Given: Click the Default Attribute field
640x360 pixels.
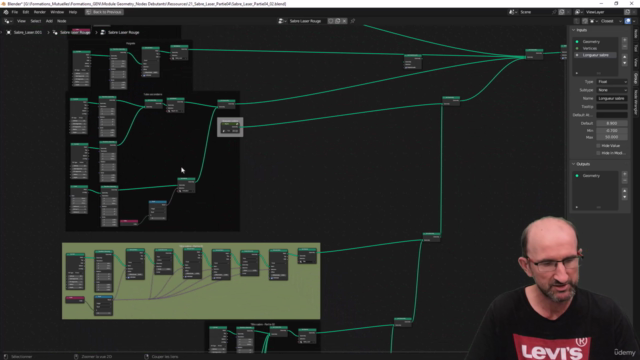Looking at the screenshot, I should tap(612, 115).
